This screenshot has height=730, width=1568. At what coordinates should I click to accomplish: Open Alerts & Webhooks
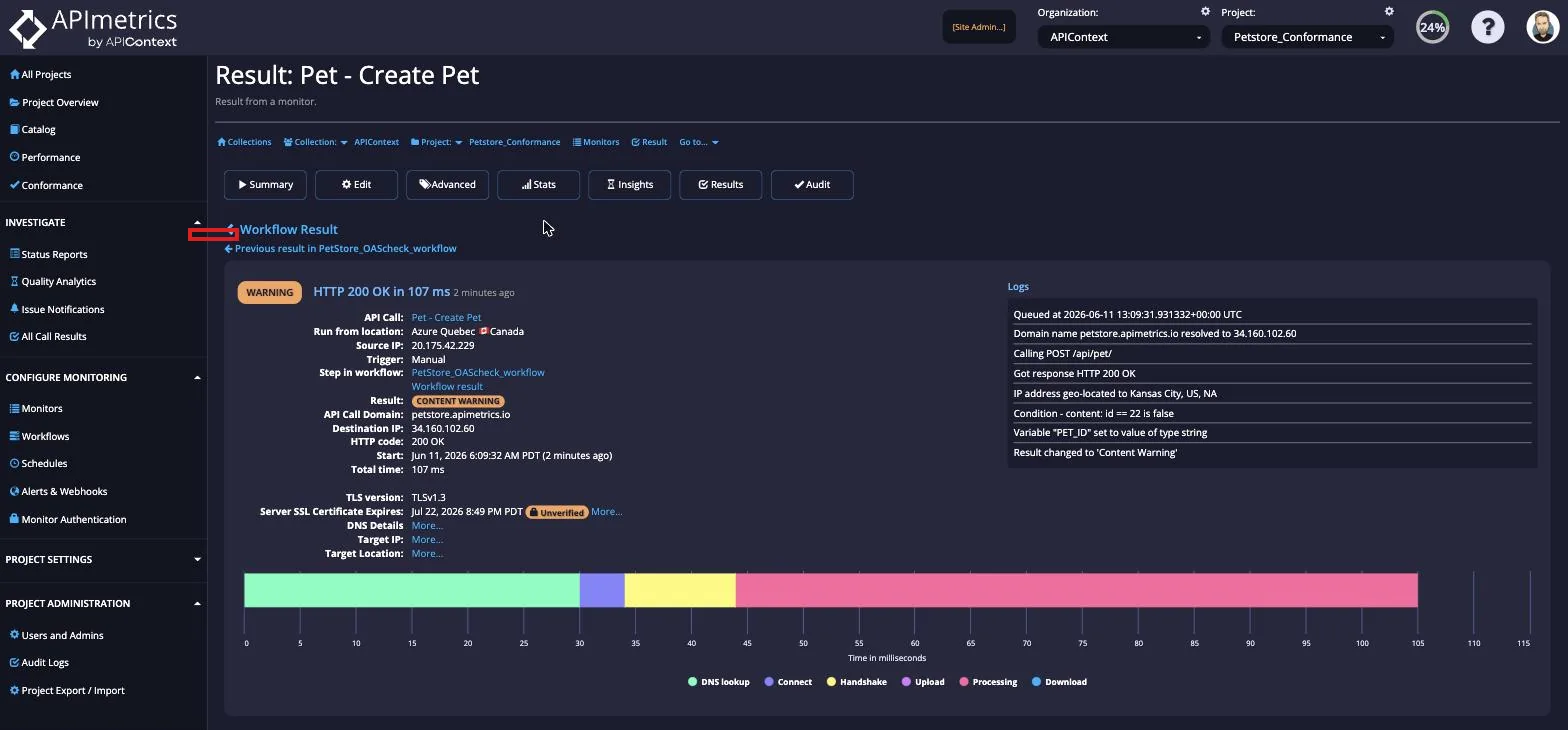coord(58,491)
